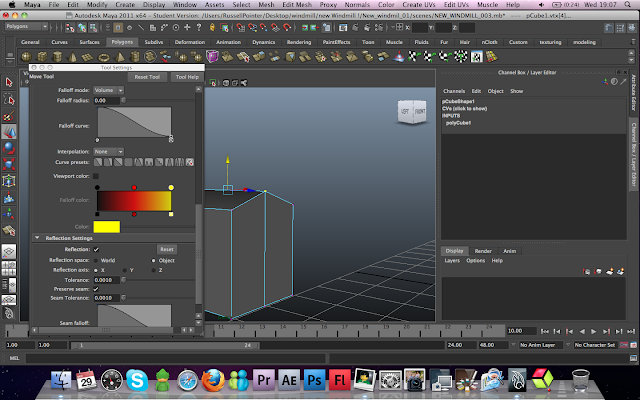Screen dimensions: 640x400
Task: Launch Firefox from the dock
Action: [213, 380]
